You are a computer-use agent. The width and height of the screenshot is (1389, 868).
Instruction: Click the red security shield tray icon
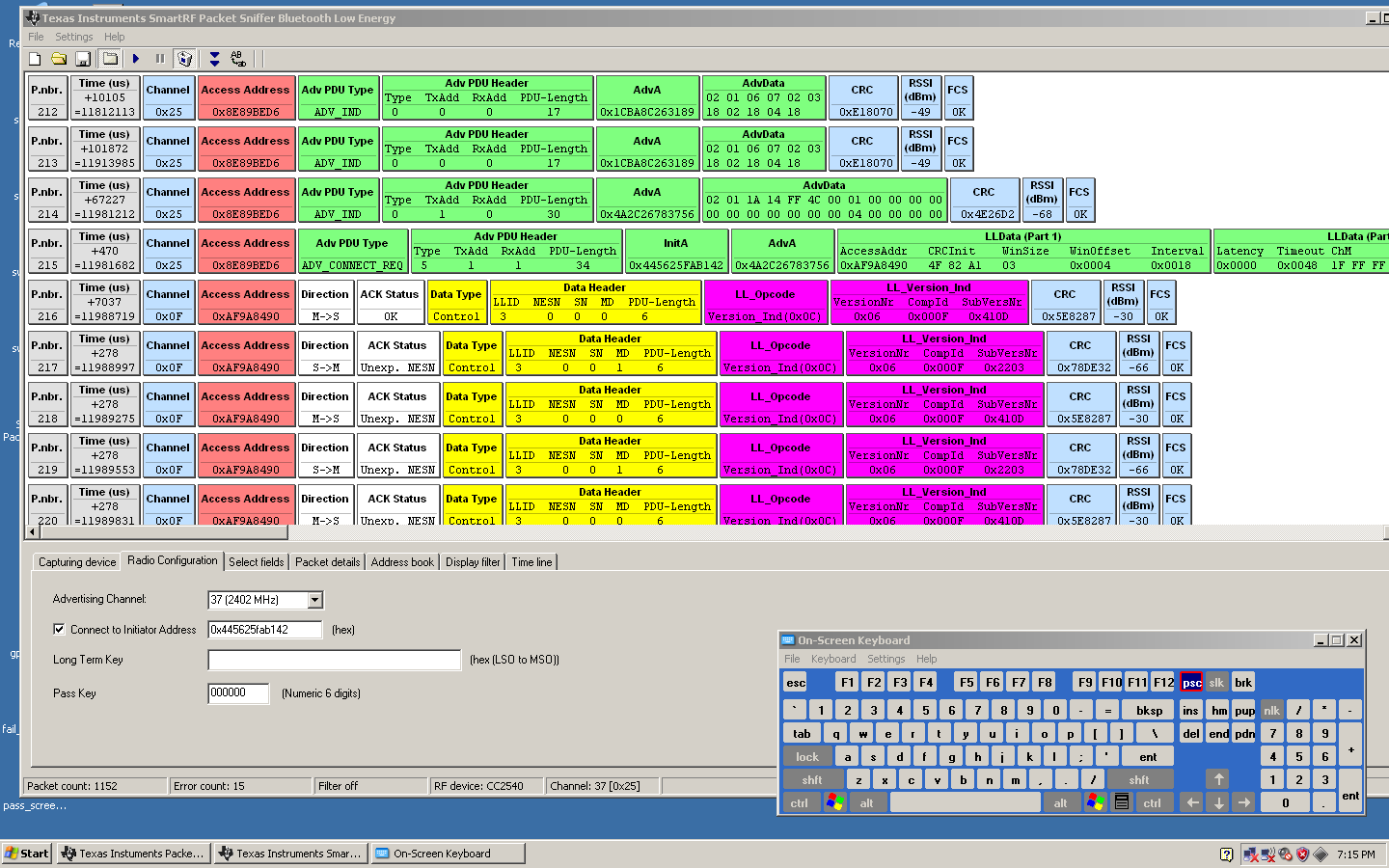[1303, 854]
